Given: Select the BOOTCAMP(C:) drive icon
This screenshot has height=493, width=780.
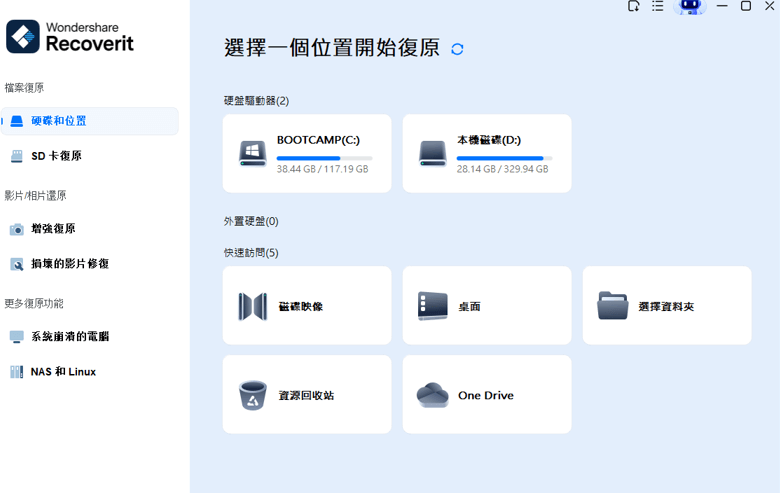Looking at the screenshot, I should click(x=253, y=153).
